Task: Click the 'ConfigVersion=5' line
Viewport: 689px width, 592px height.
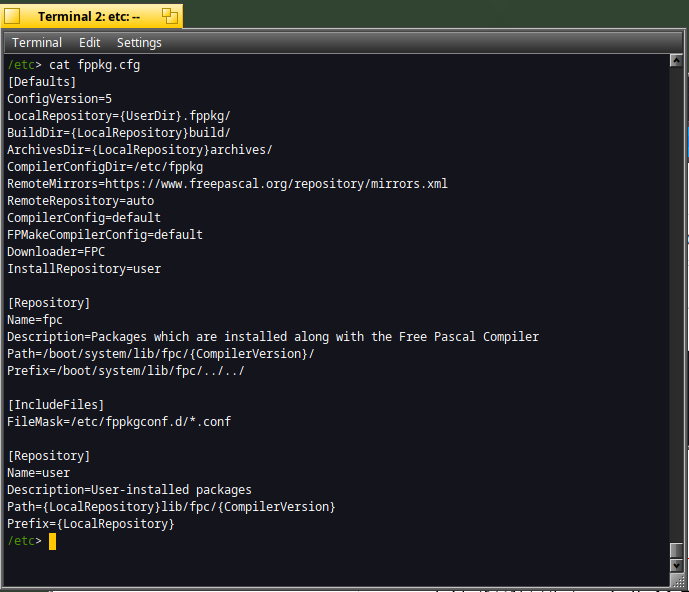Action: click(x=59, y=99)
